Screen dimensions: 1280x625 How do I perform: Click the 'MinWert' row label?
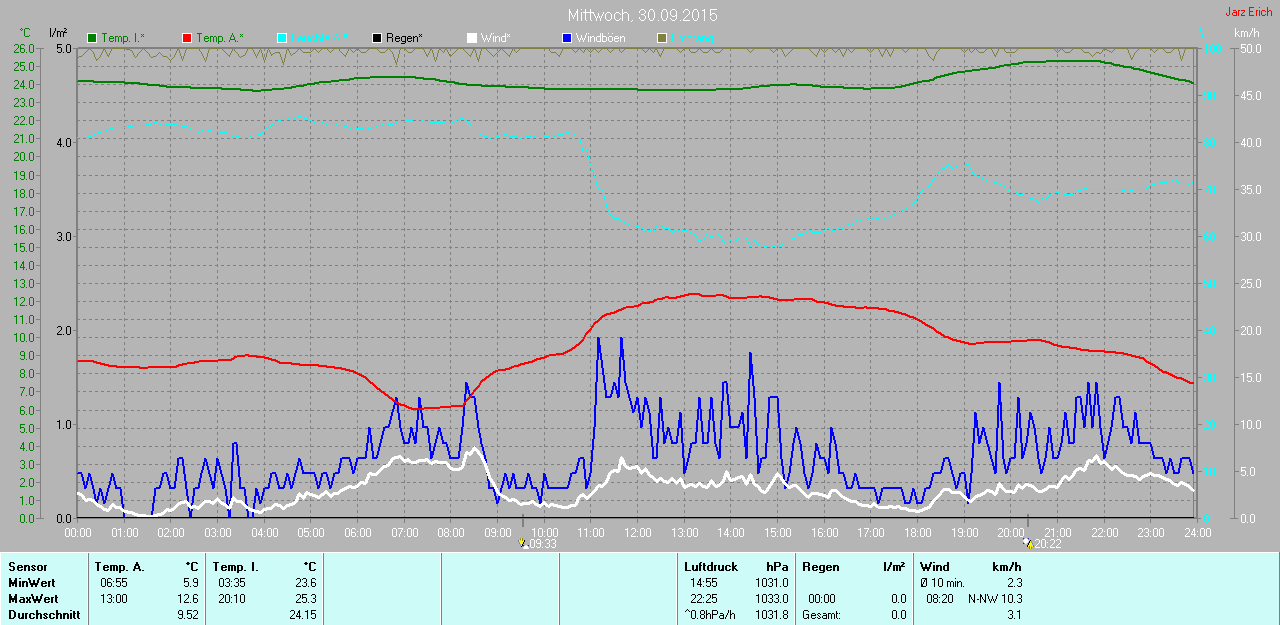click(31, 583)
